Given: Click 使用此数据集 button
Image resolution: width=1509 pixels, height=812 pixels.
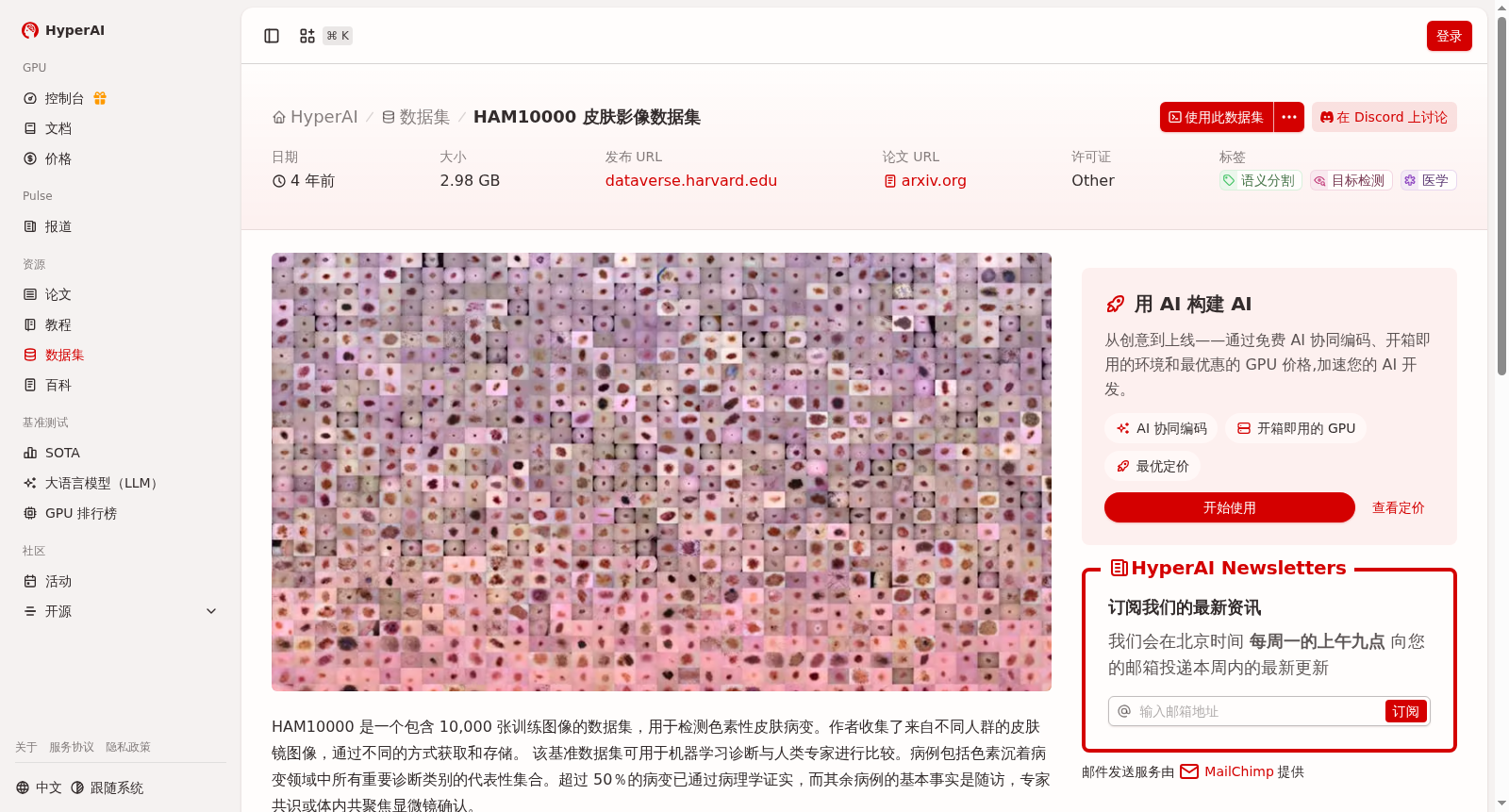Looking at the screenshot, I should click(1217, 117).
